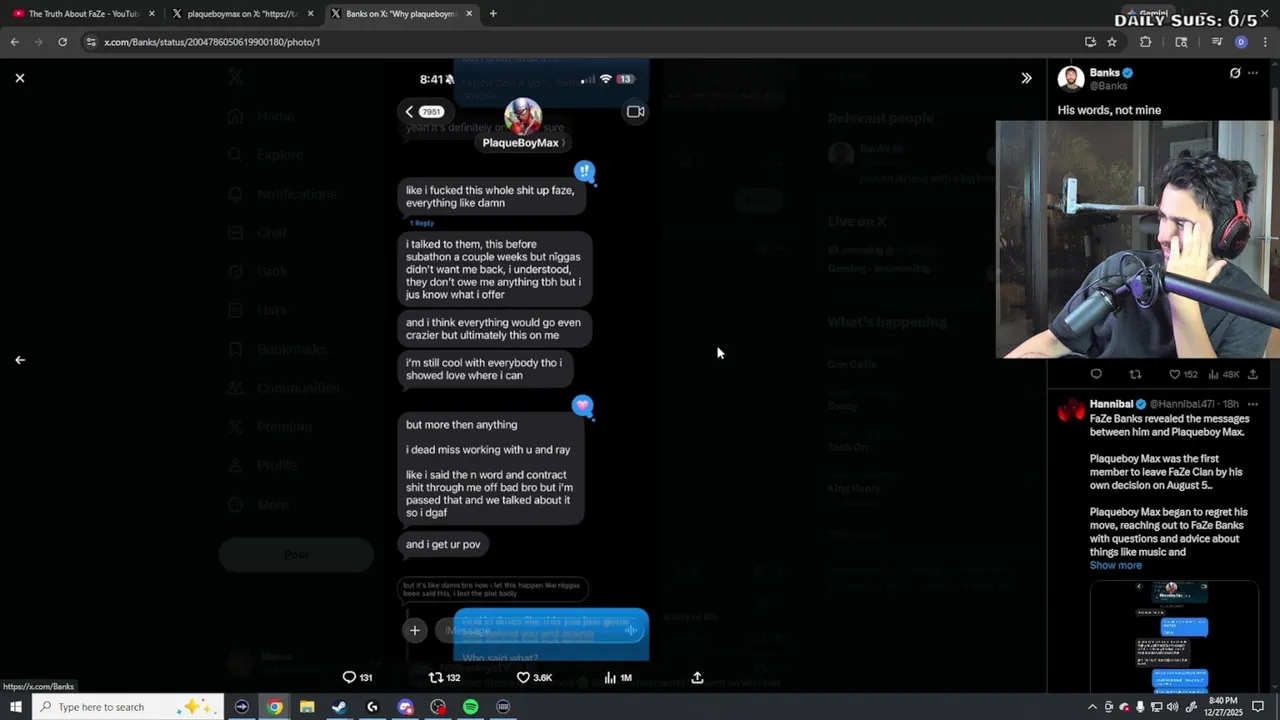Click the video call icon in chat screenshot

(x=635, y=111)
